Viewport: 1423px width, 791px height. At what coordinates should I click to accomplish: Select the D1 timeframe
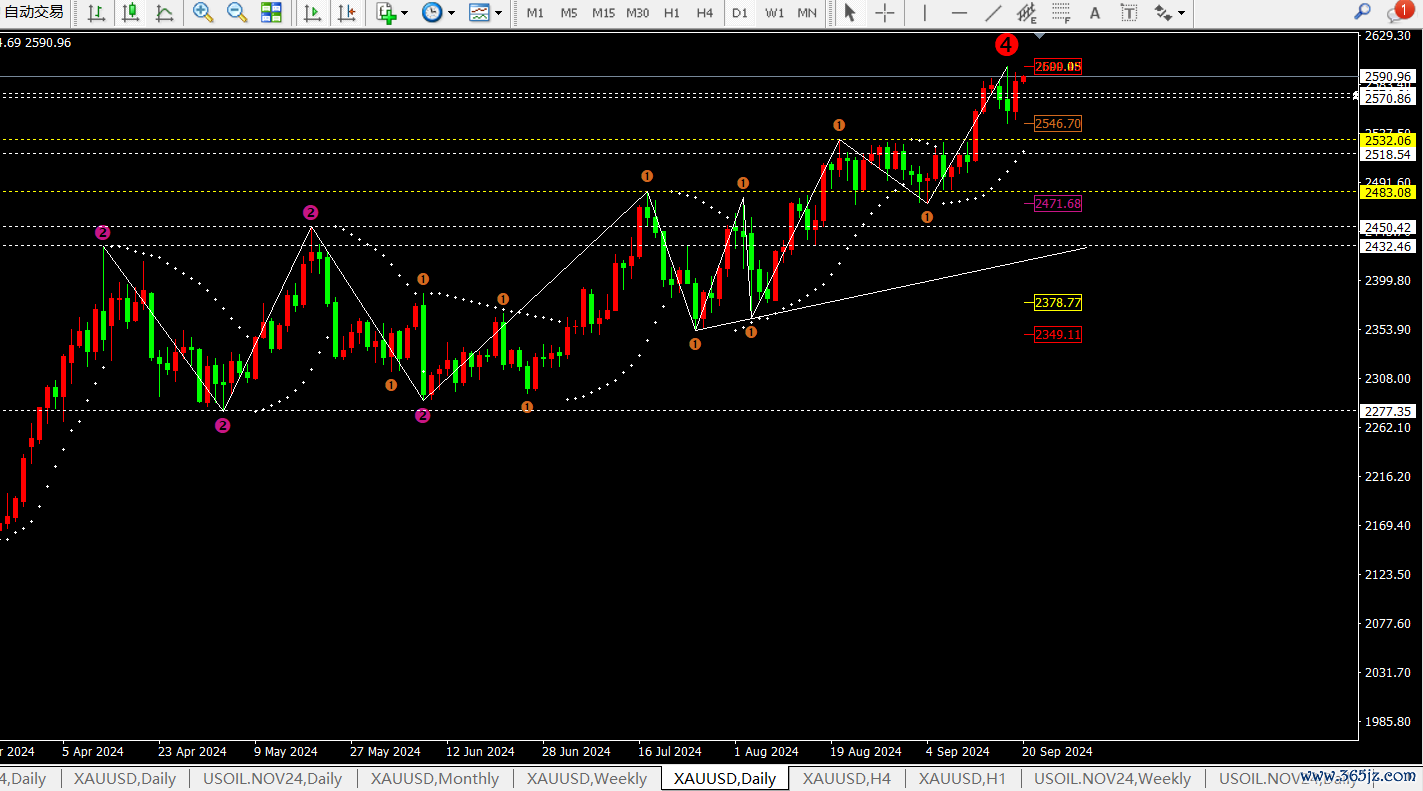coord(739,13)
